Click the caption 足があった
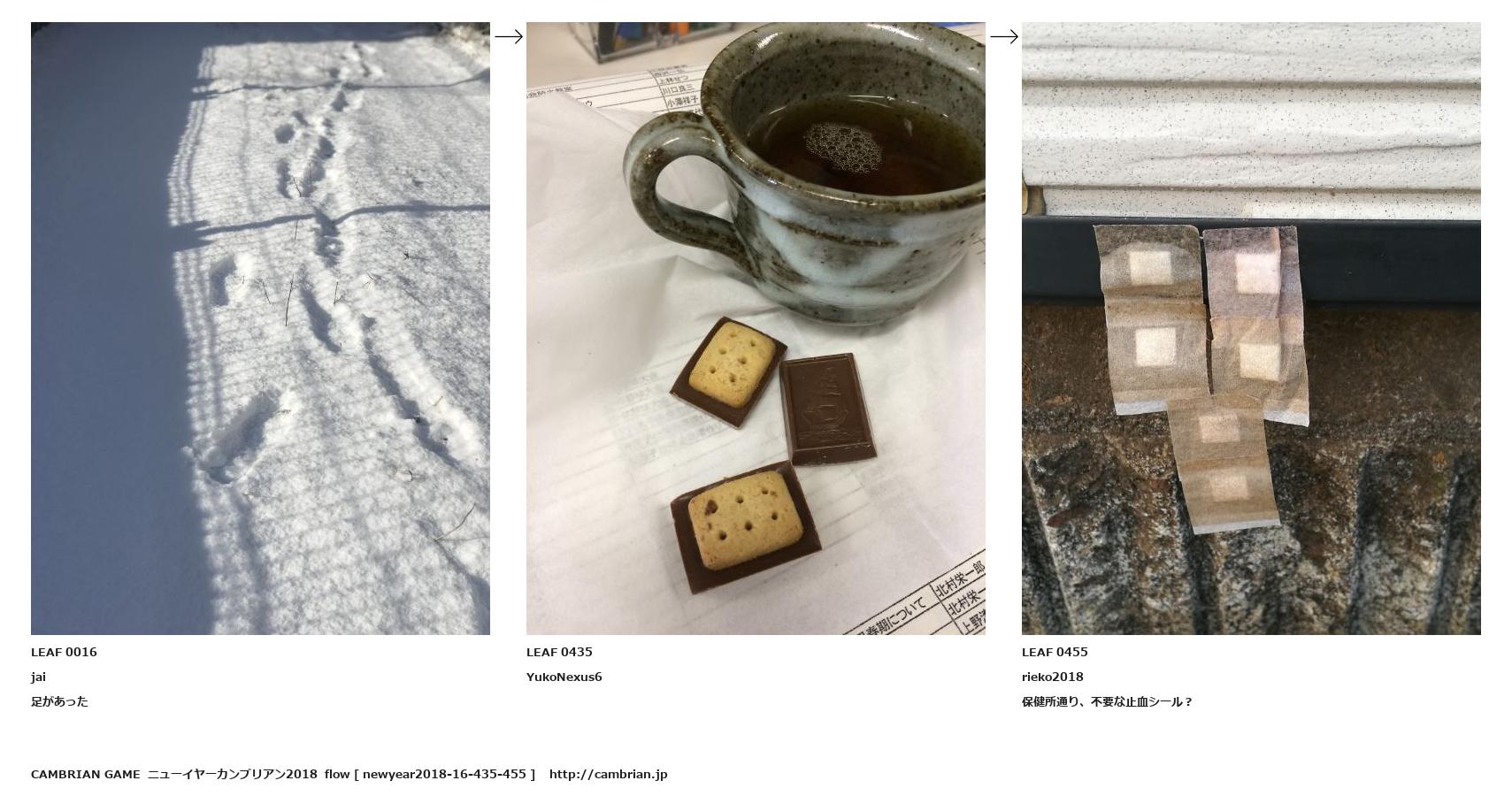Screen dimensions: 1512x796 (59, 701)
